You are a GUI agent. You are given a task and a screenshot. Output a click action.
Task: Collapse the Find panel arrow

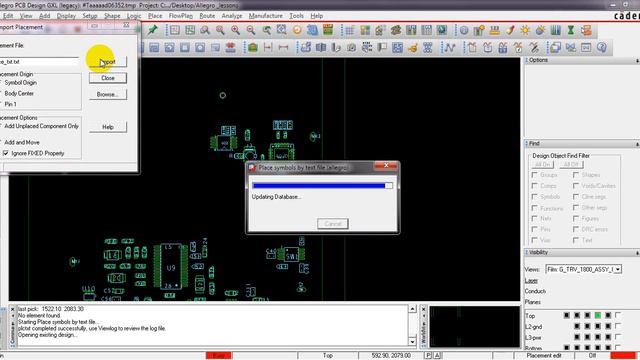pos(637,144)
